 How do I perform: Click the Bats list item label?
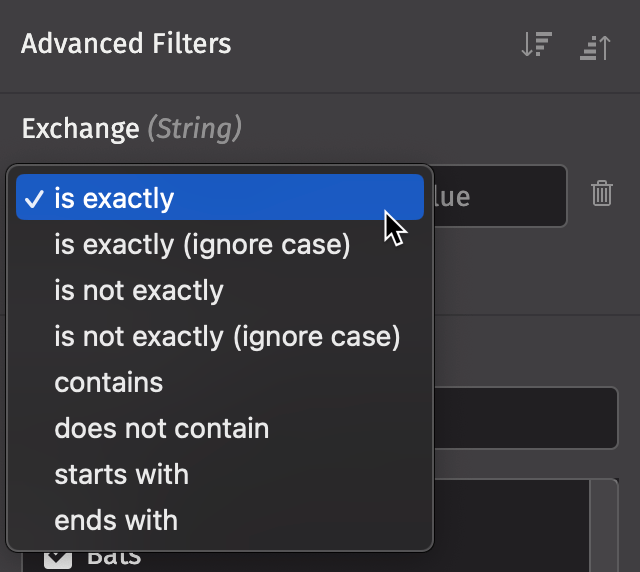[114, 559]
